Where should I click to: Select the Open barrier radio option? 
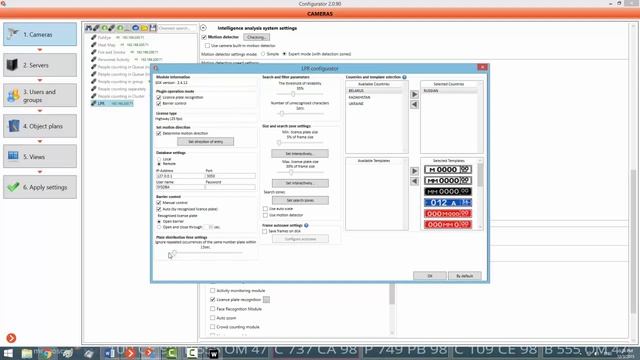pos(159,221)
